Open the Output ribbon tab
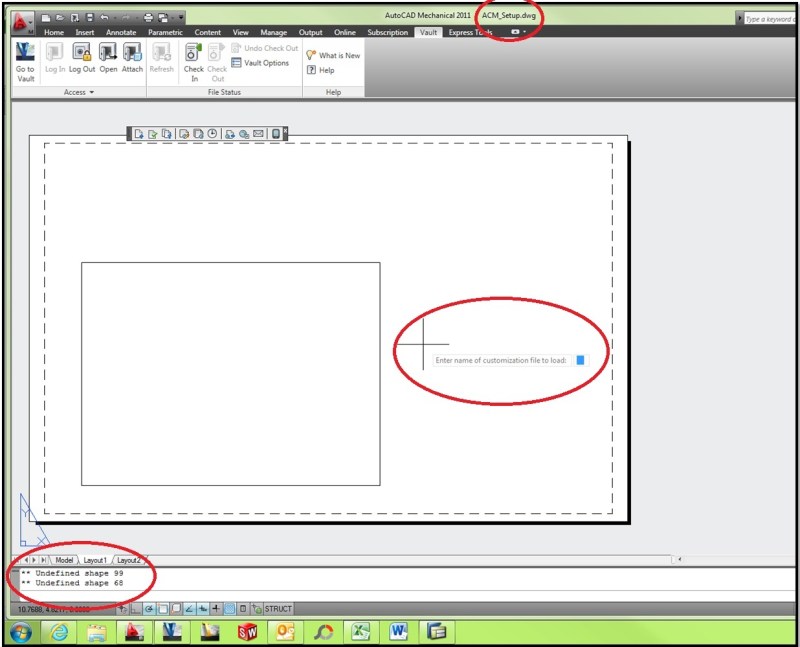 point(310,32)
